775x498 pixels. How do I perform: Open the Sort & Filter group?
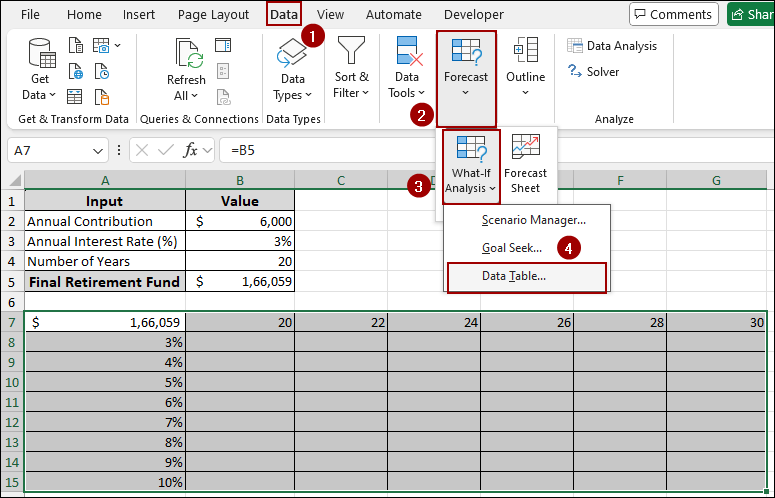(x=351, y=70)
